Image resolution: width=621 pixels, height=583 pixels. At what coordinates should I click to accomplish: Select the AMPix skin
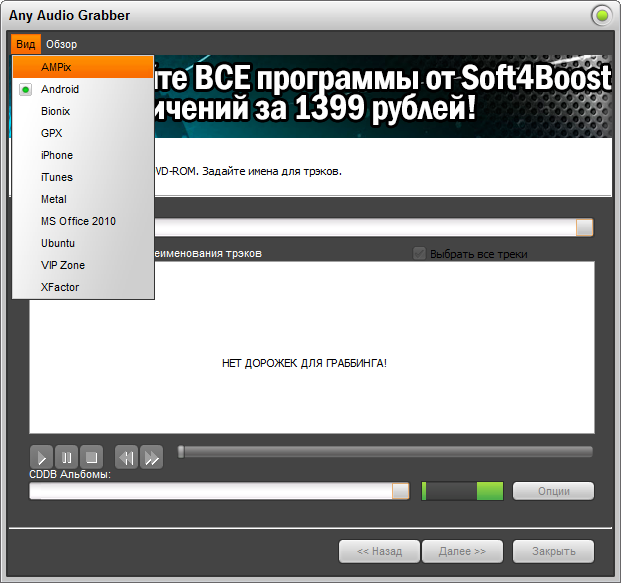pyautogui.click(x=83, y=67)
